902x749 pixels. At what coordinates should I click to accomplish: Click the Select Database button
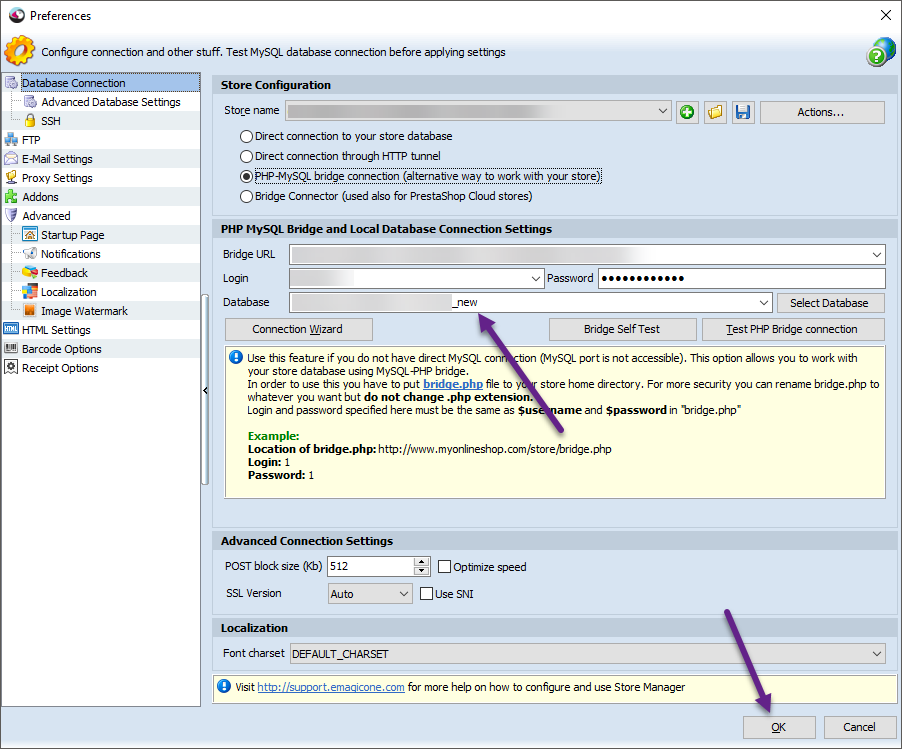point(830,303)
